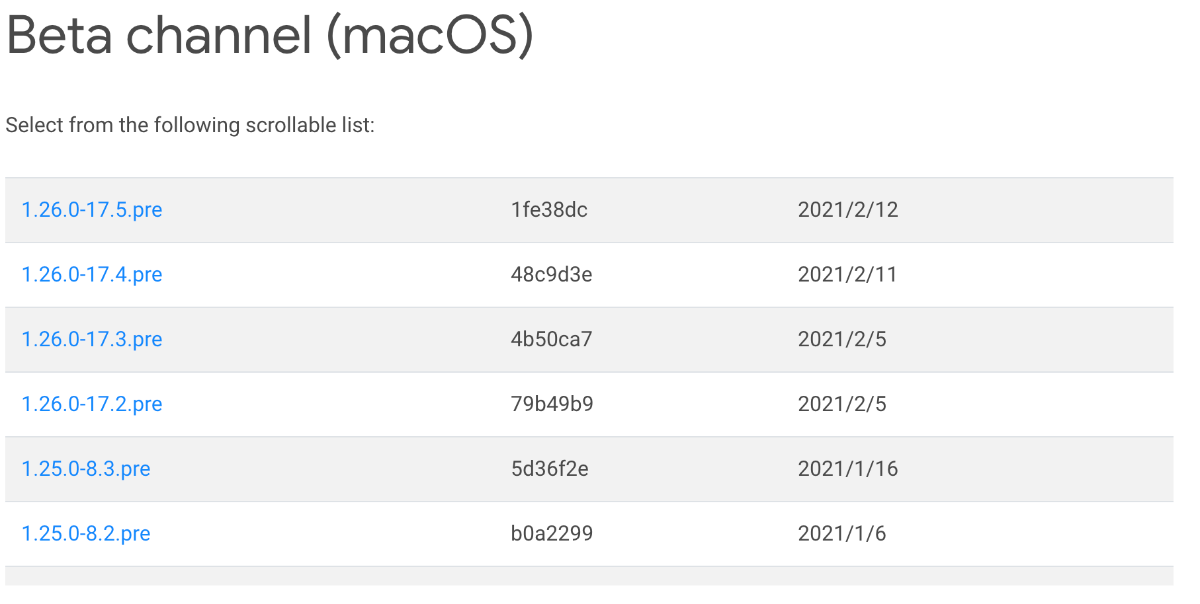
Task: Click the release date 2021/1/6
Action: (x=842, y=533)
